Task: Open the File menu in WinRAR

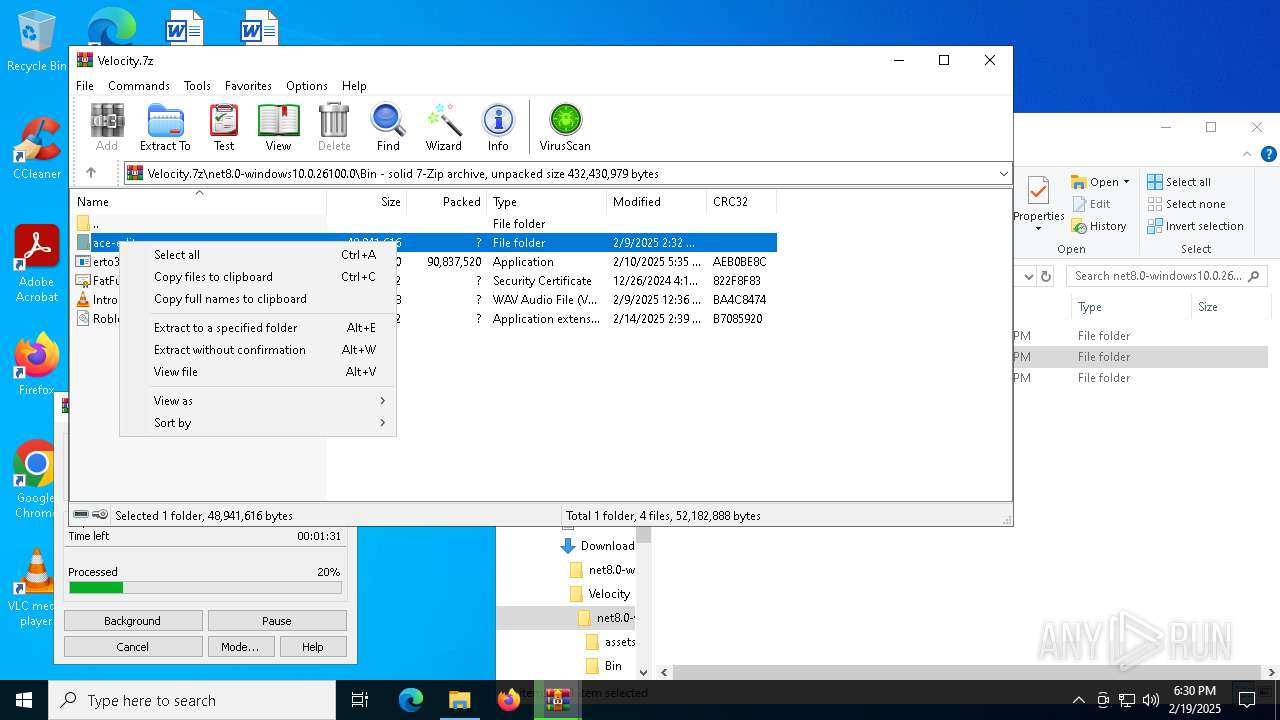Action: point(85,86)
